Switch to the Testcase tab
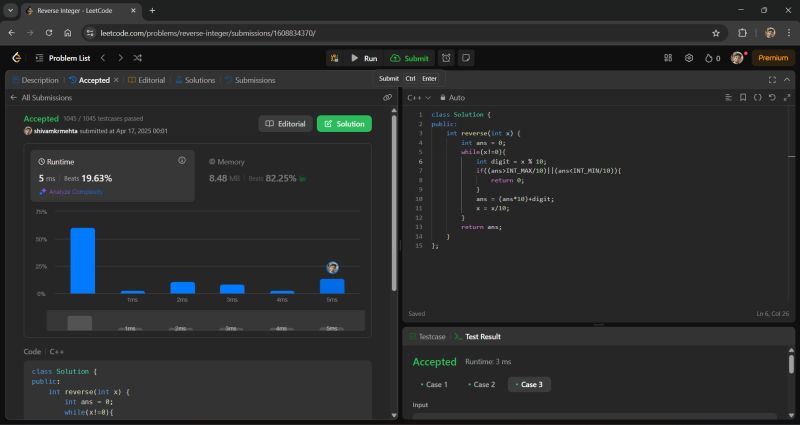Screen dimensions: 800x425 (x=428, y=337)
